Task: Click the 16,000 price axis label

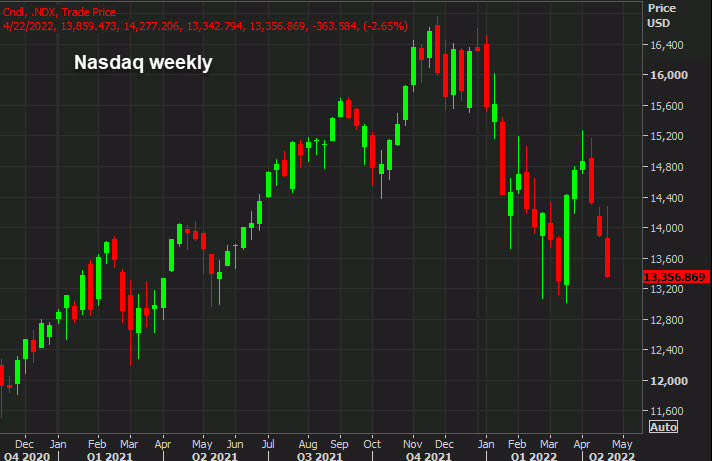Action: 669,75
